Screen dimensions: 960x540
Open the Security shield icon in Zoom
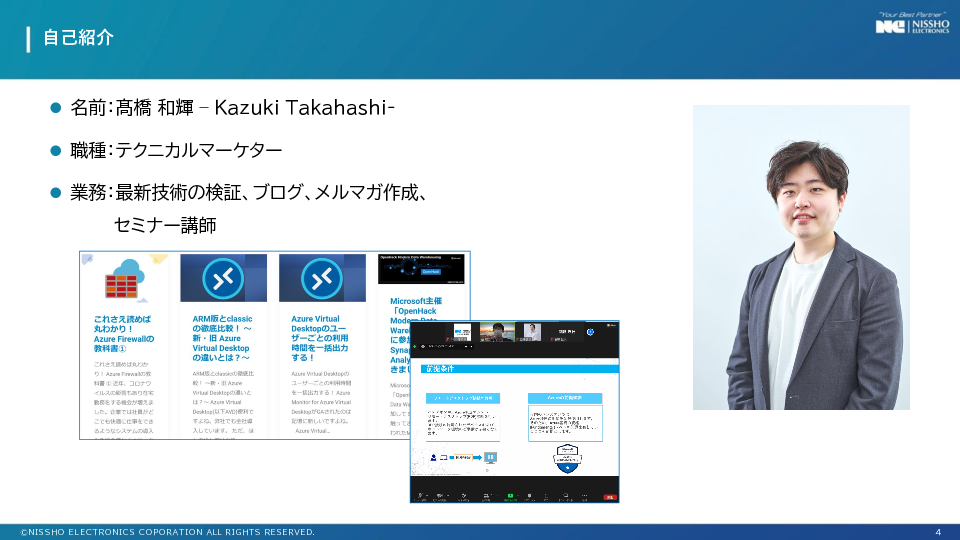tap(465, 495)
